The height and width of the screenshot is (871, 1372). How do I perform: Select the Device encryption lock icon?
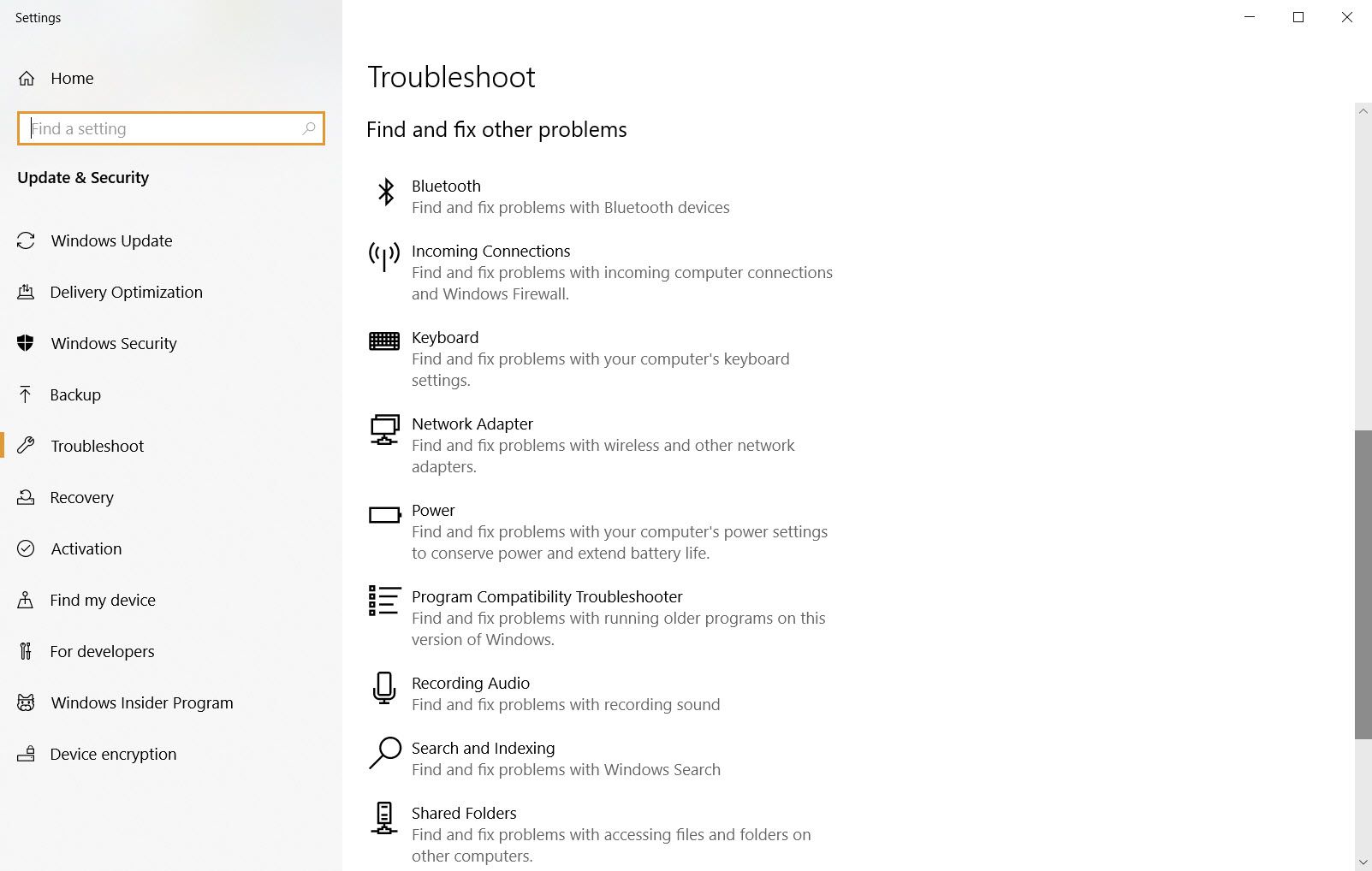point(27,754)
